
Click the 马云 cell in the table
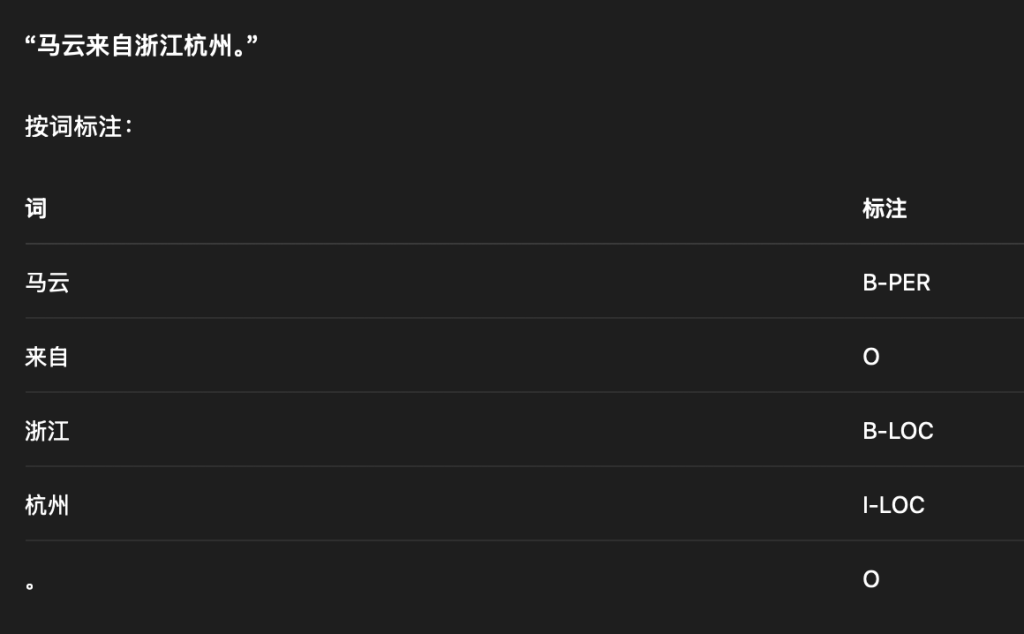coord(47,283)
